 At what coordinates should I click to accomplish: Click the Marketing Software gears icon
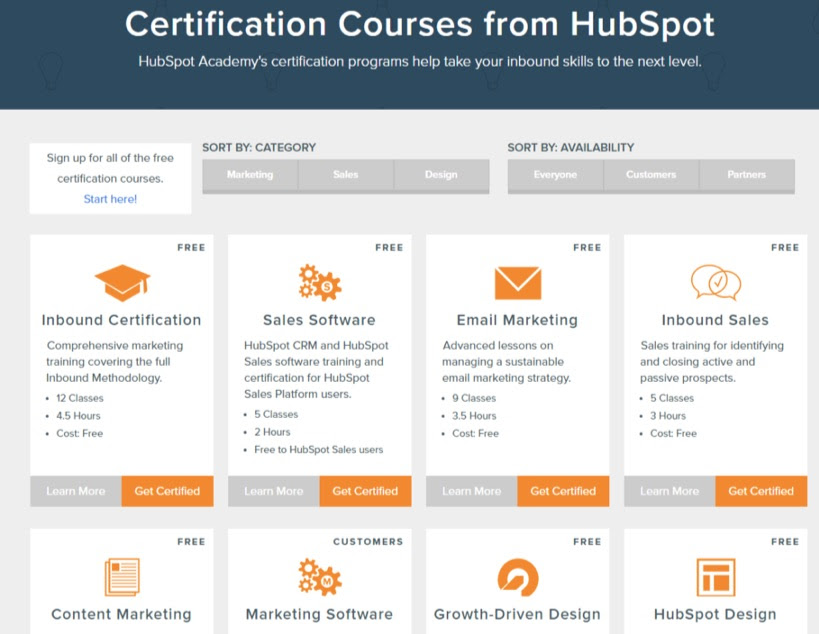click(x=320, y=577)
